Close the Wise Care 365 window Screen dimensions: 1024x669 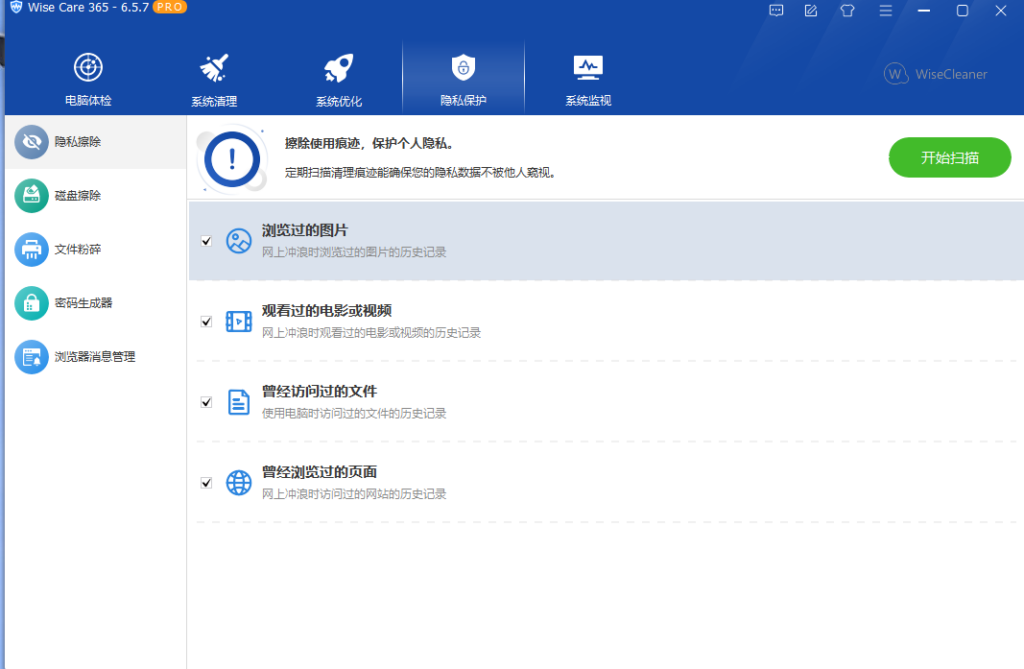tap(1000, 10)
